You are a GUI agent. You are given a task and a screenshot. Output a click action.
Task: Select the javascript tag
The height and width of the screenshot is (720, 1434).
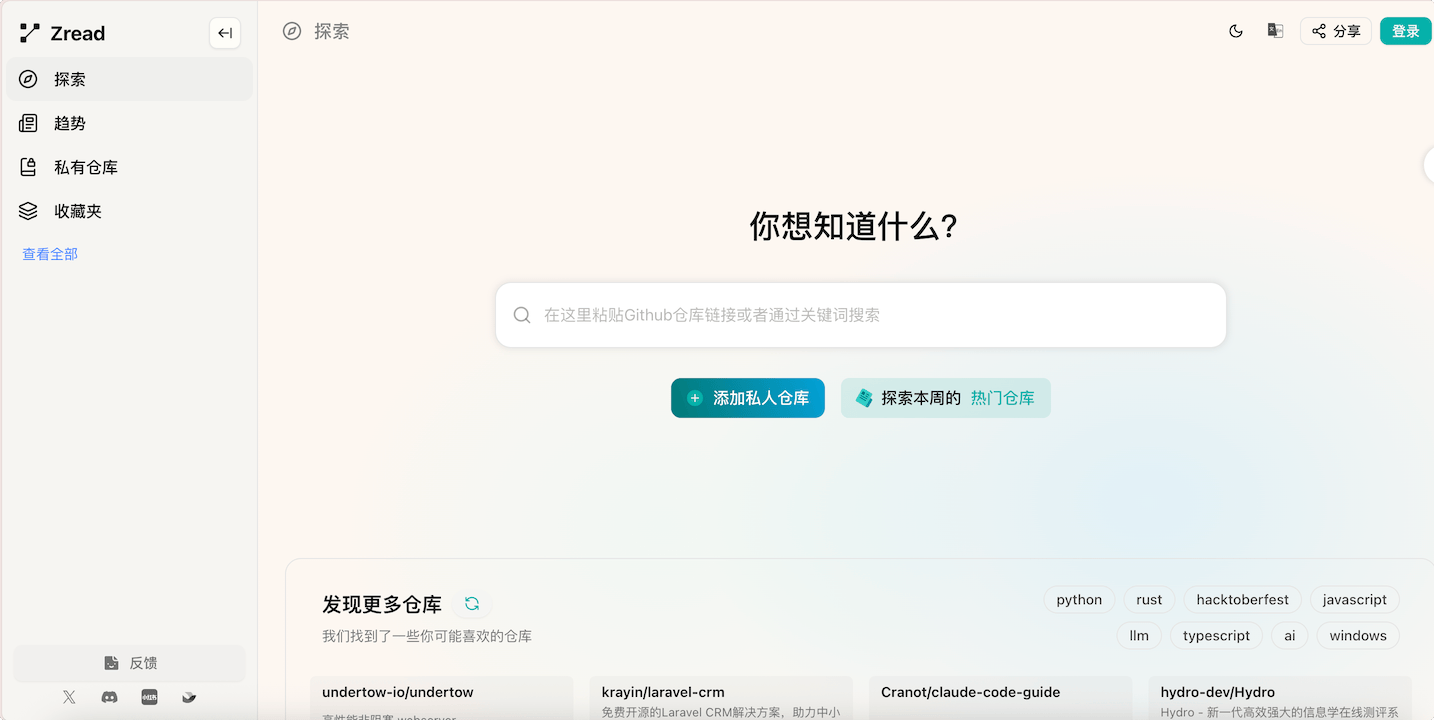tap(1355, 600)
